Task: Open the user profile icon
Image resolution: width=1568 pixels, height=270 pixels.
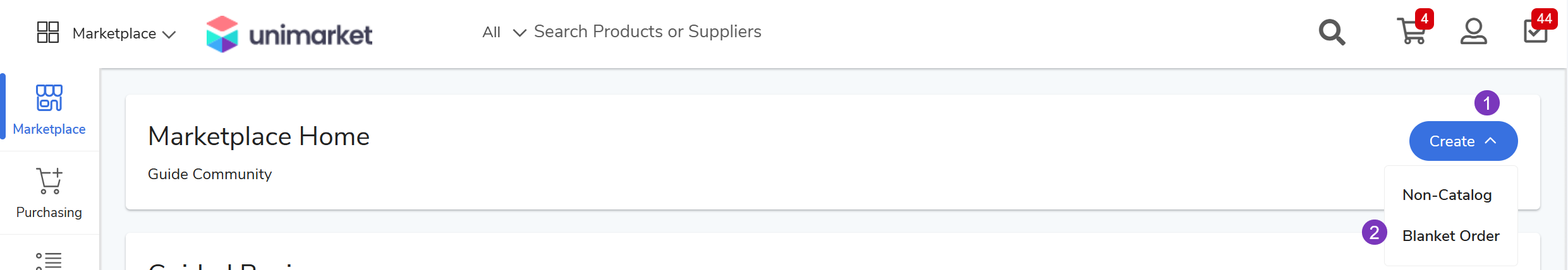Action: pyautogui.click(x=1473, y=32)
